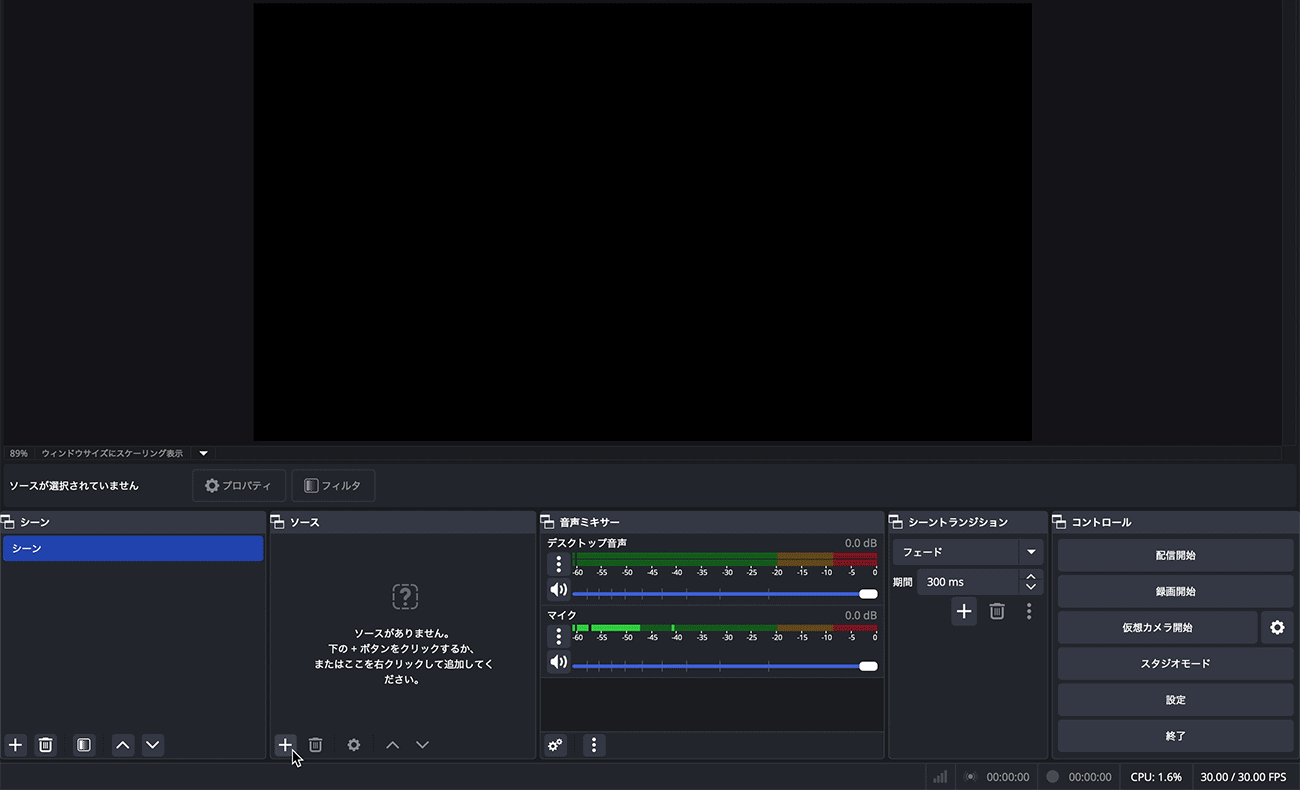Mute the デスクトップ音声 speaker icon
Screen dimensions: 1300x790
pyautogui.click(x=559, y=590)
